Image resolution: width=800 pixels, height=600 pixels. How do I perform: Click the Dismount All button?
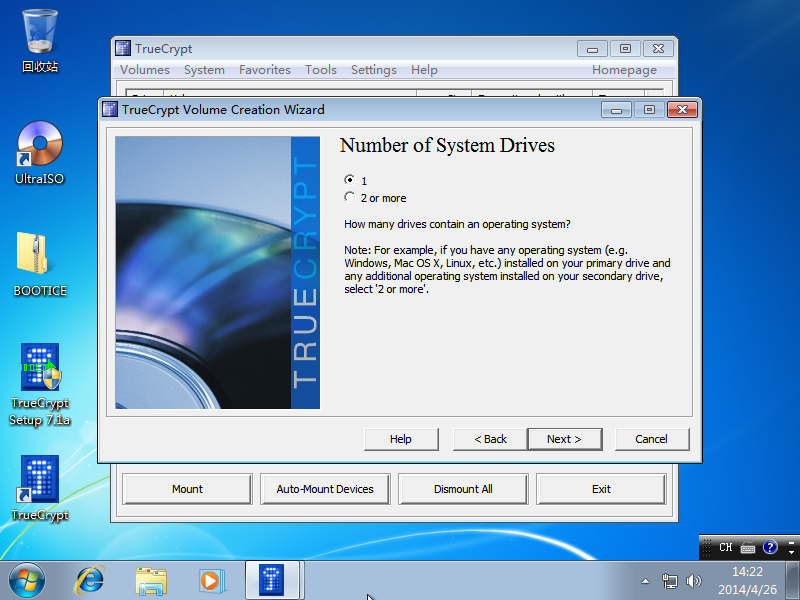[x=463, y=489]
